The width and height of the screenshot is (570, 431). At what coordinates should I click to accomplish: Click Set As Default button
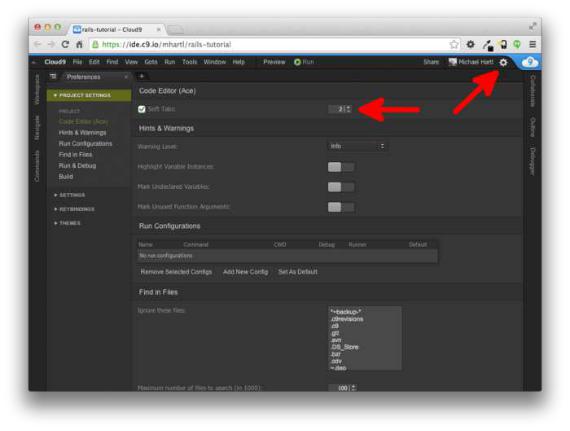click(298, 272)
